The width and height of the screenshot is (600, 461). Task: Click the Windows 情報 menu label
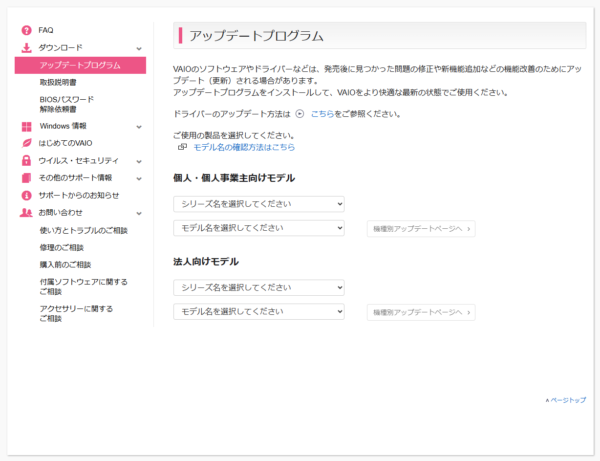[x=63, y=126]
